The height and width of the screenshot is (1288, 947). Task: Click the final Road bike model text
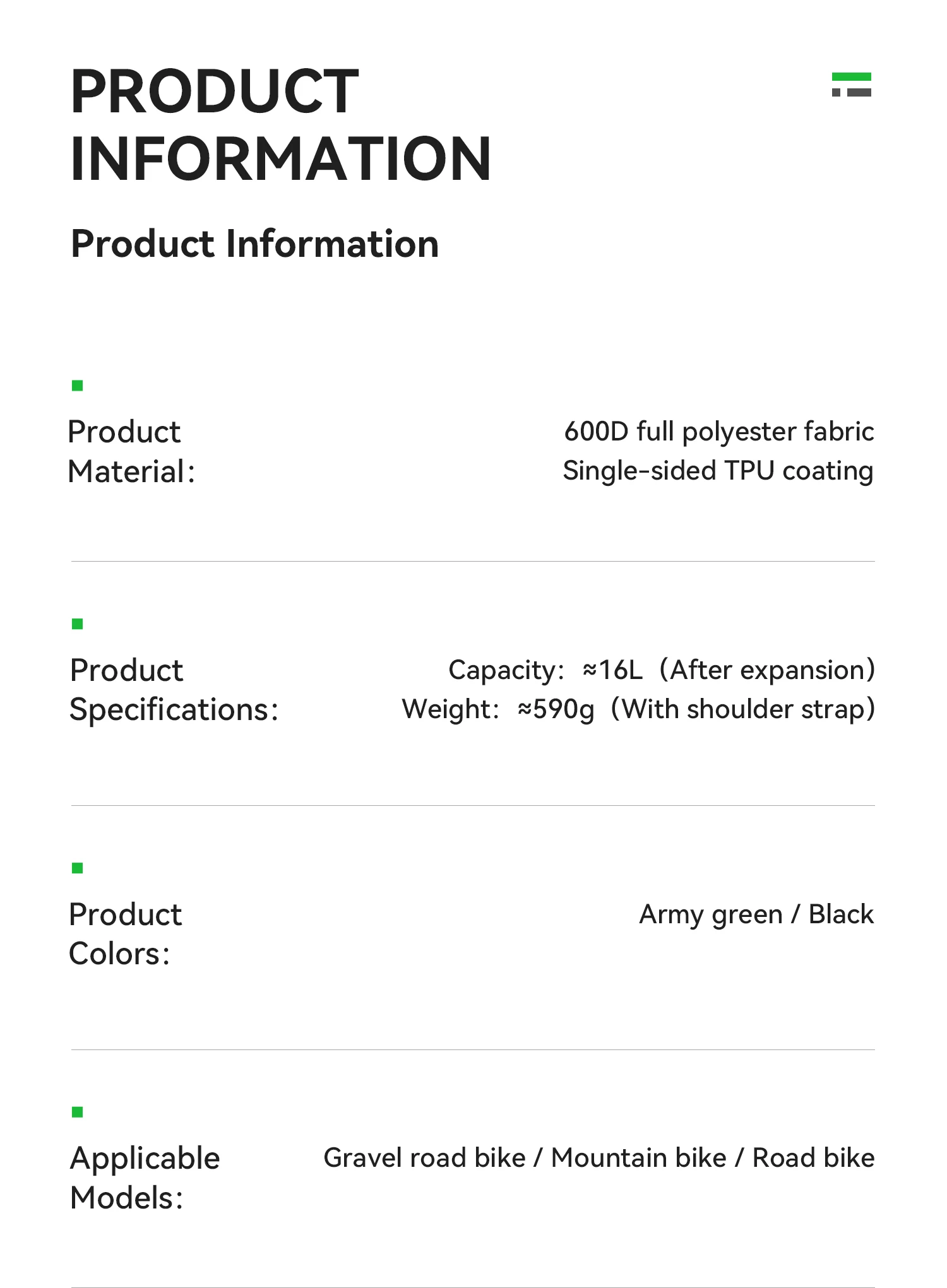point(813,1158)
